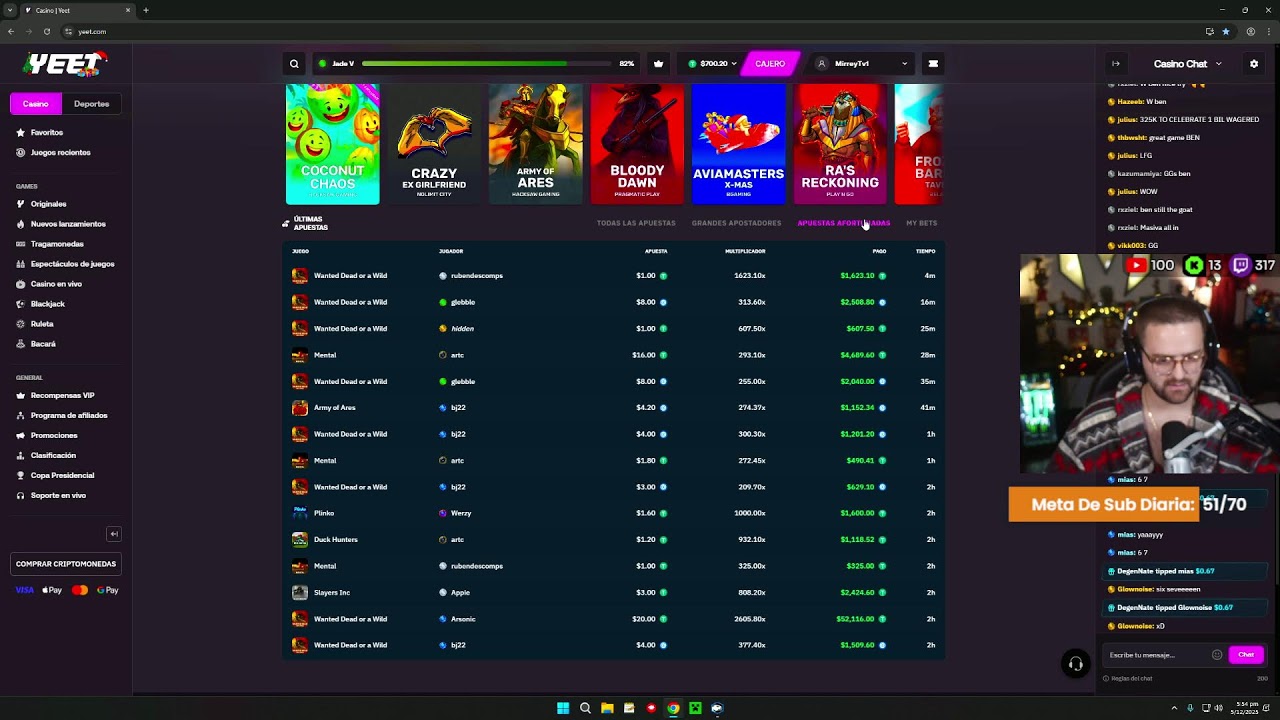Click the $52,116.00 payout value
Viewport: 1280px width, 720px height.
pos(855,619)
